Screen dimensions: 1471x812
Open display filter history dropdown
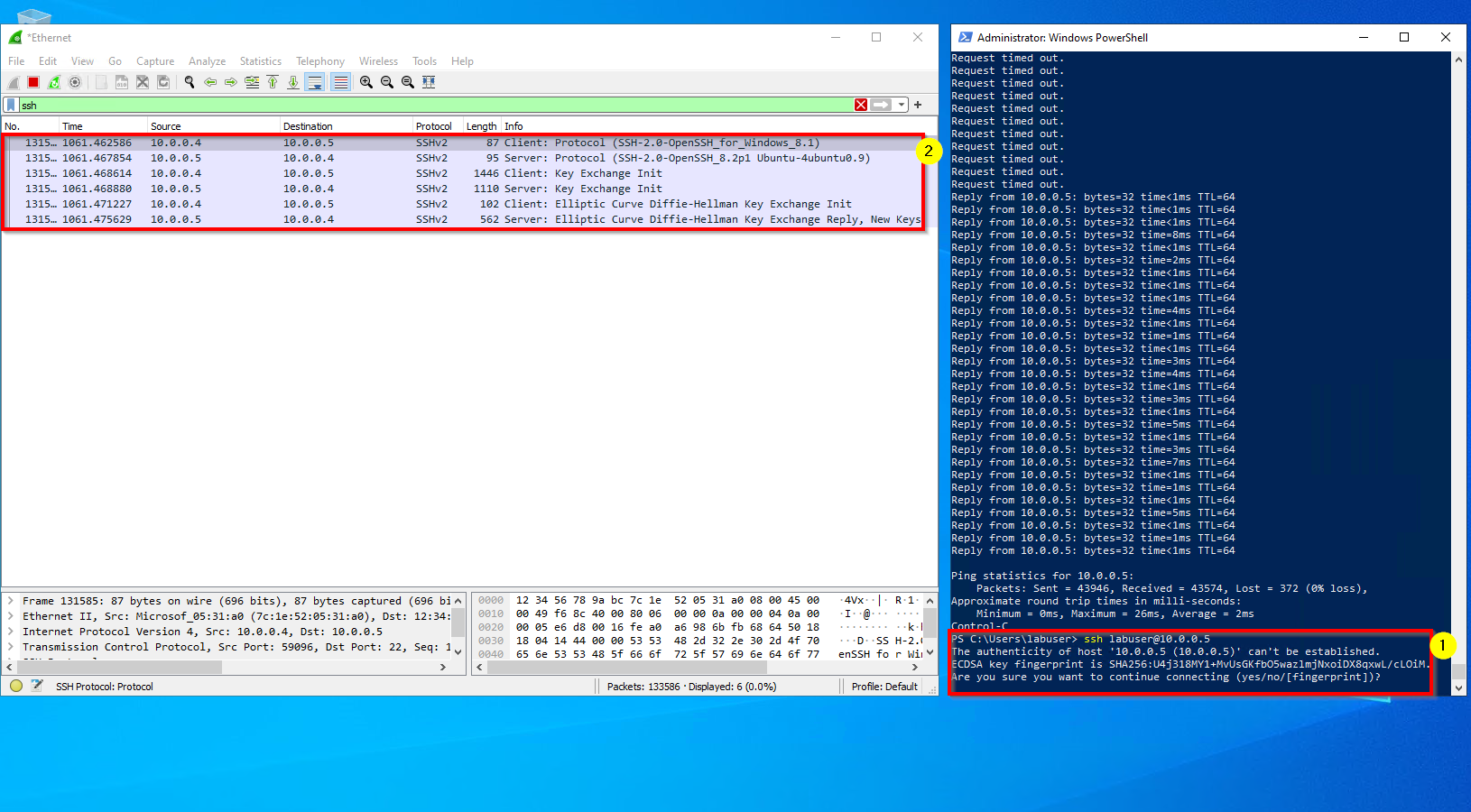pos(902,105)
